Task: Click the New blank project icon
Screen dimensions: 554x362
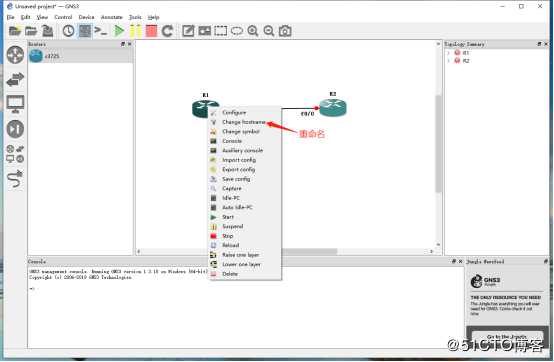Action: click(15, 31)
